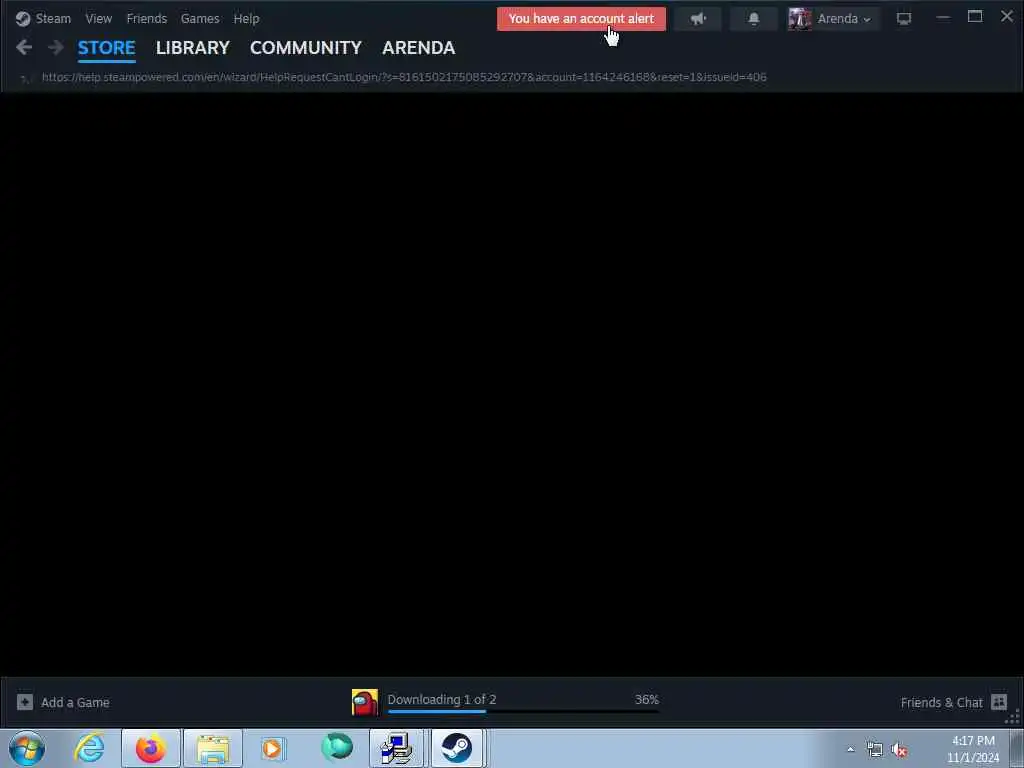Click the Add a Game plus icon
The image size is (1024, 768).
(25, 702)
